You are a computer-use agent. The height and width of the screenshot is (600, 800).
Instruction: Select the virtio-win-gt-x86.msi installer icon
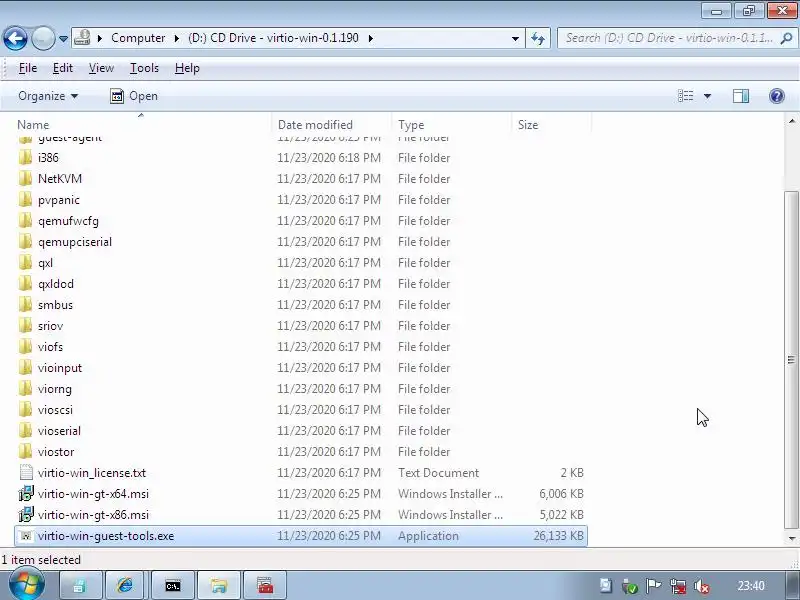pos(26,514)
